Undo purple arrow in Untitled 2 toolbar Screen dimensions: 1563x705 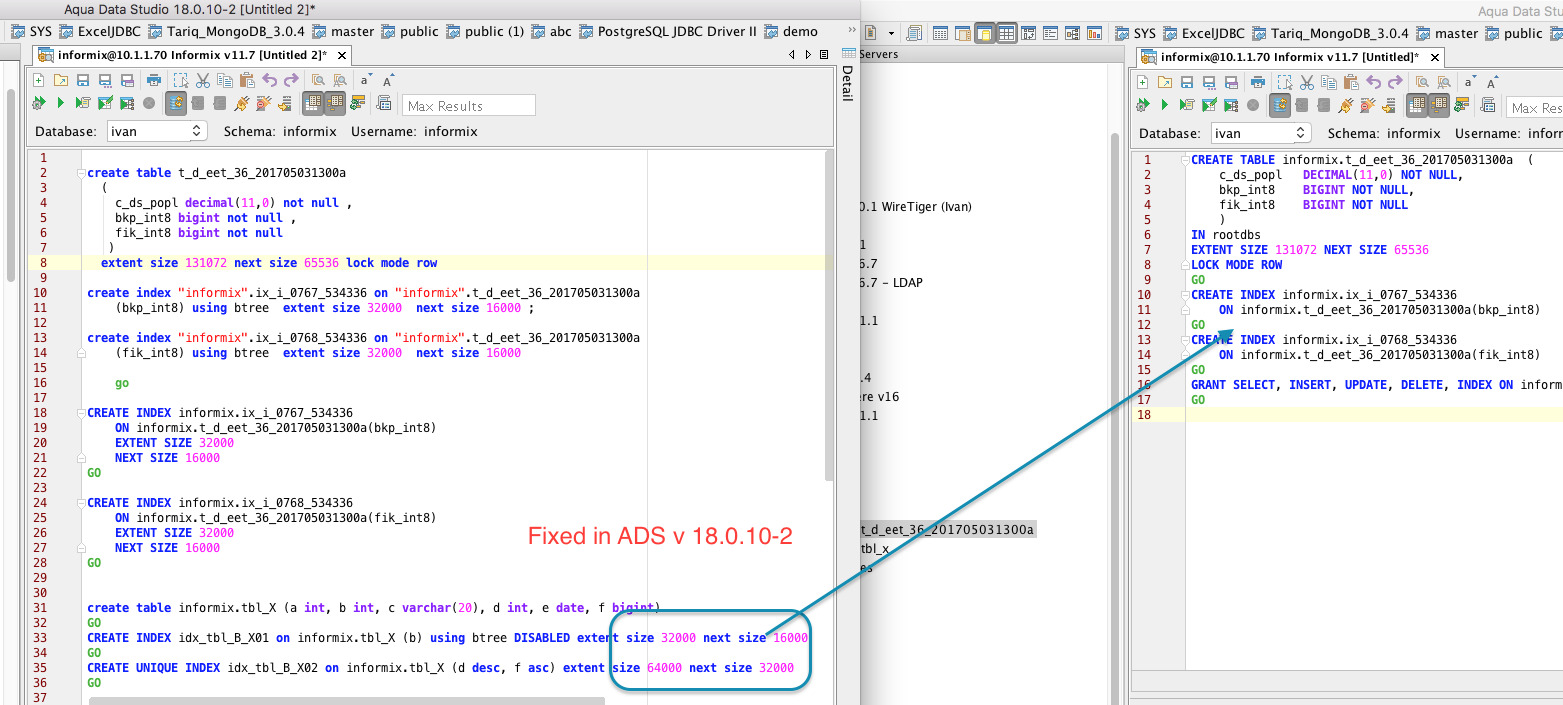tap(269, 80)
